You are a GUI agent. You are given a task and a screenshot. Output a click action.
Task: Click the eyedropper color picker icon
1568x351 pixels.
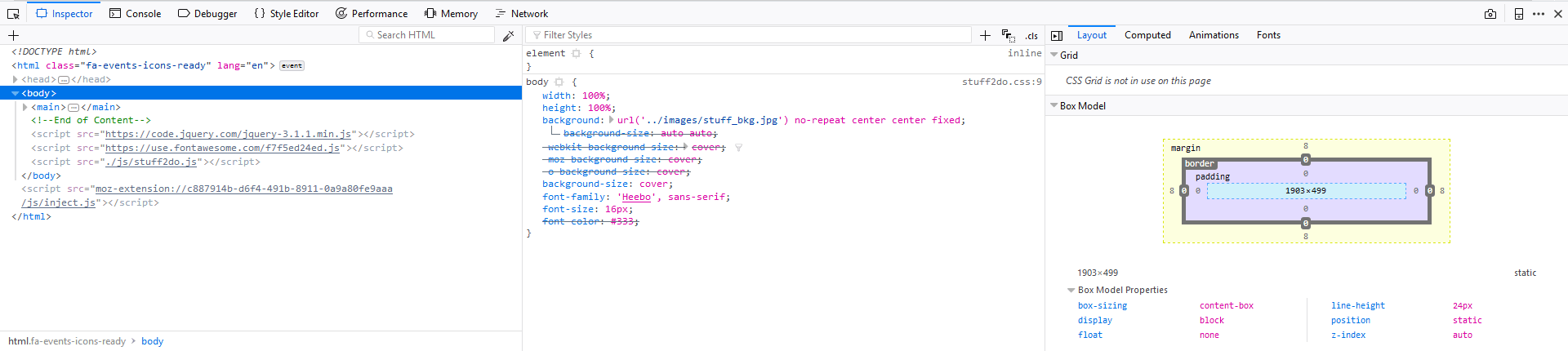[508, 36]
